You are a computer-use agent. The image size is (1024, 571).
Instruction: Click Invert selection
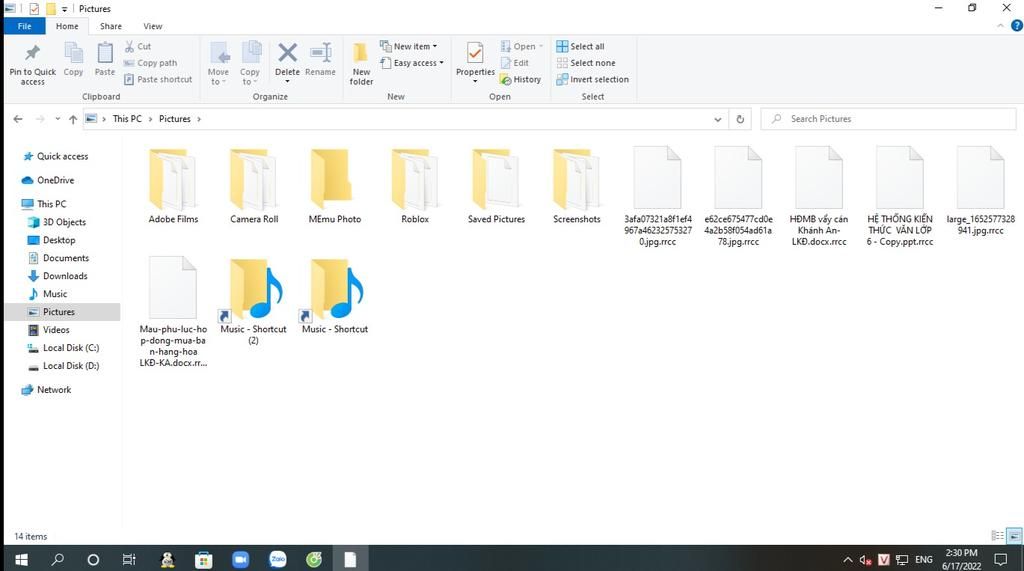(x=592, y=79)
